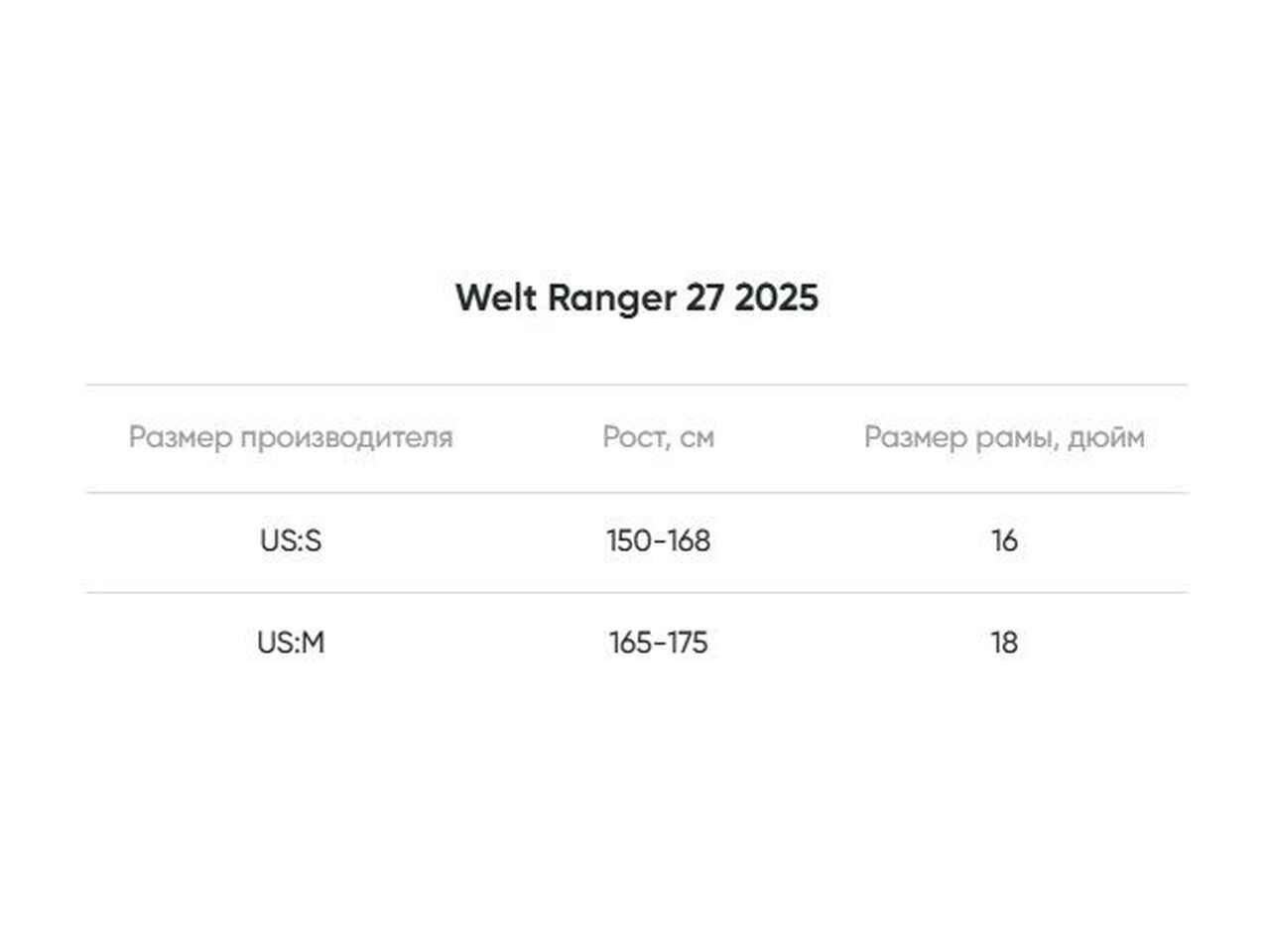Click the 165 minimum height value
This screenshot has height=952, width=1270.
tap(630, 643)
